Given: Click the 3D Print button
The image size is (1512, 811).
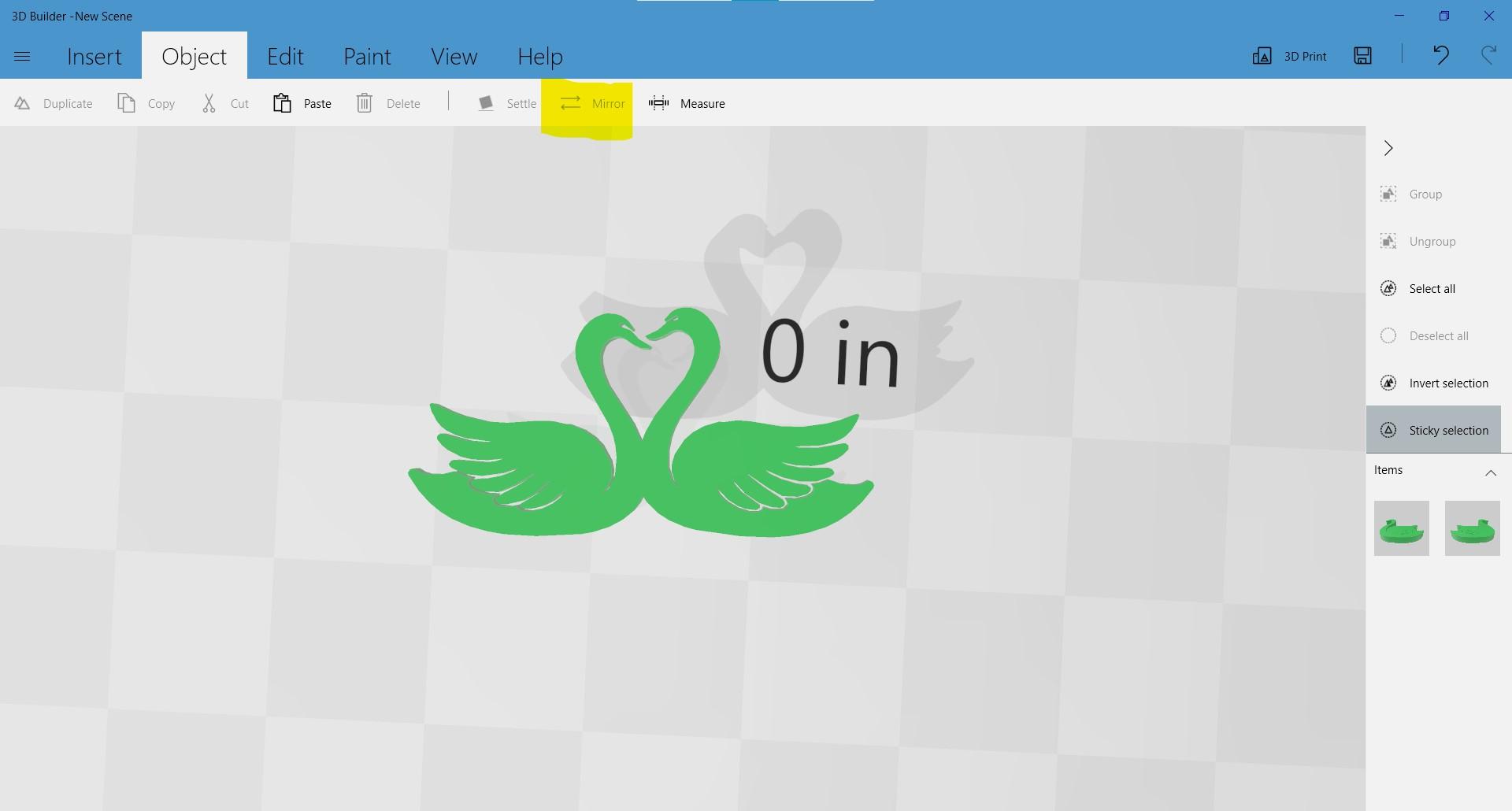Looking at the screenshot, I should click(x=1289, y=56).
